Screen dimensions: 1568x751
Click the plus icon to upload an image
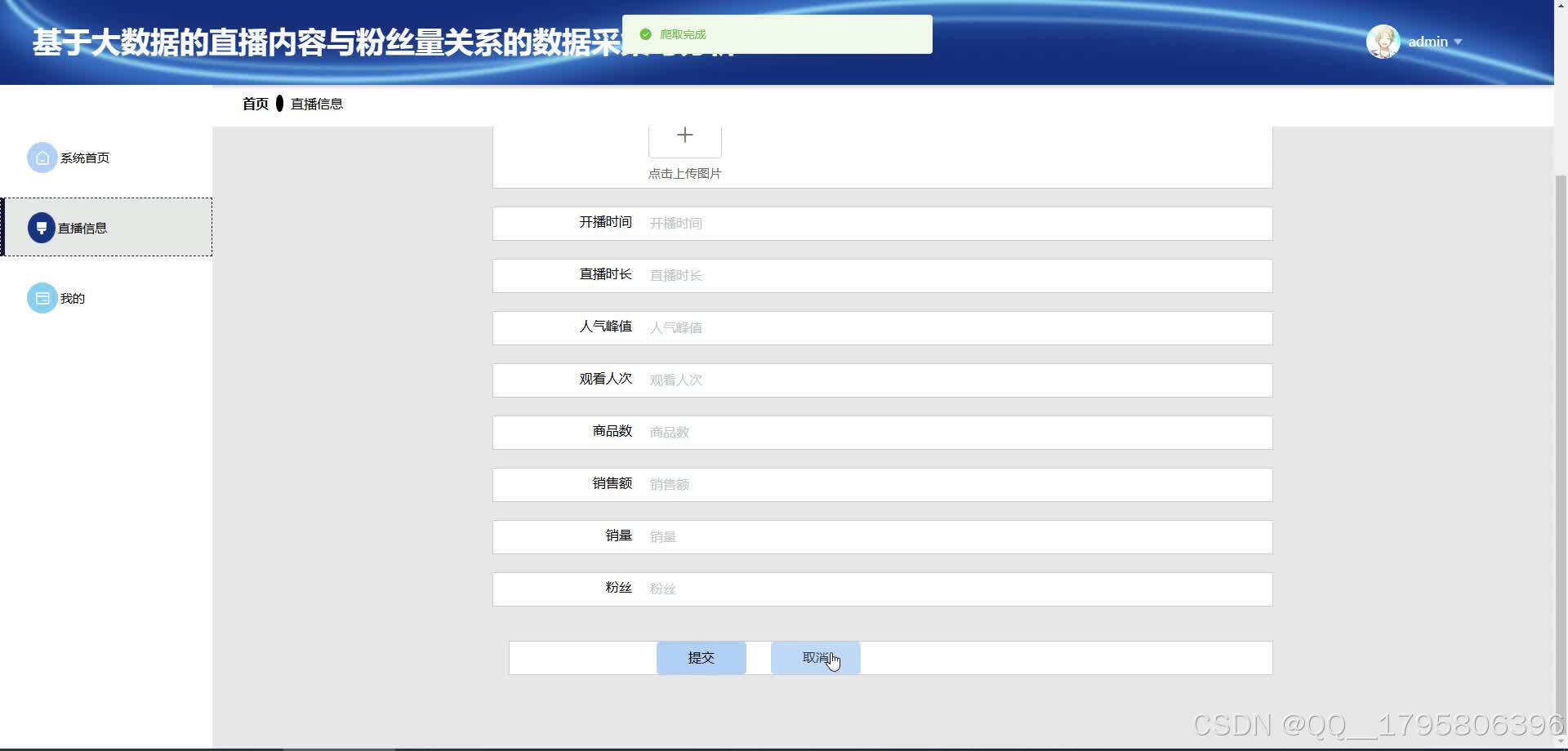[684, 134]
